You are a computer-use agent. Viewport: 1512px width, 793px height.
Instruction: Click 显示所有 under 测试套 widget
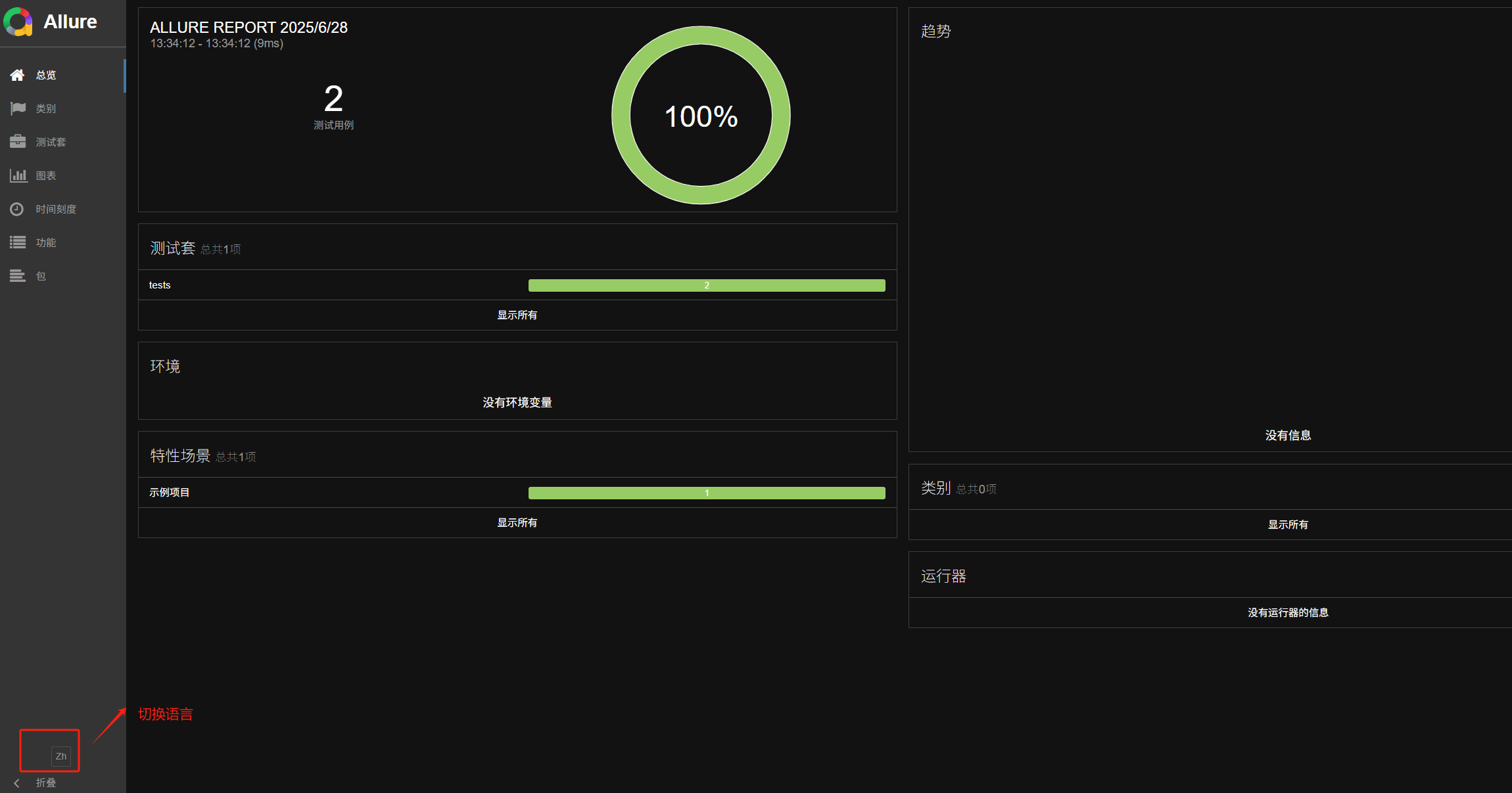(517, 315)
